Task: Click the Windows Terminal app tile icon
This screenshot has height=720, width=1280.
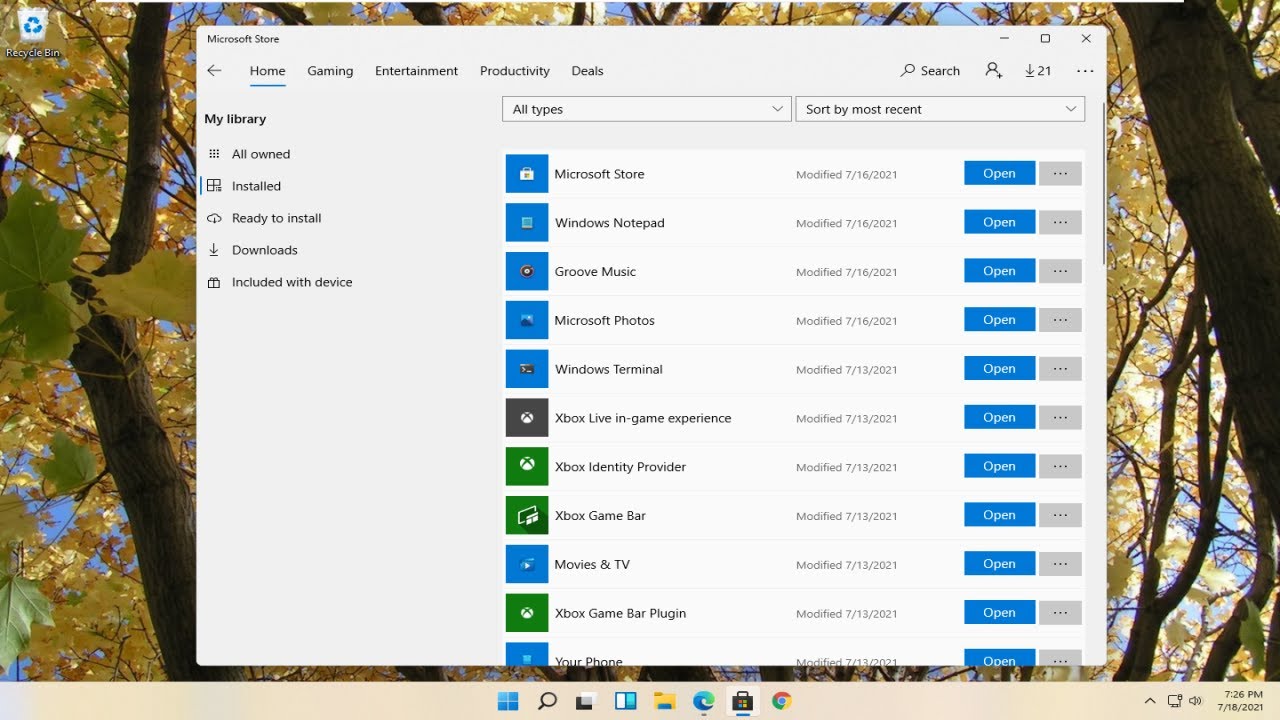Action: pyautogui.click(x=527, y=369)
